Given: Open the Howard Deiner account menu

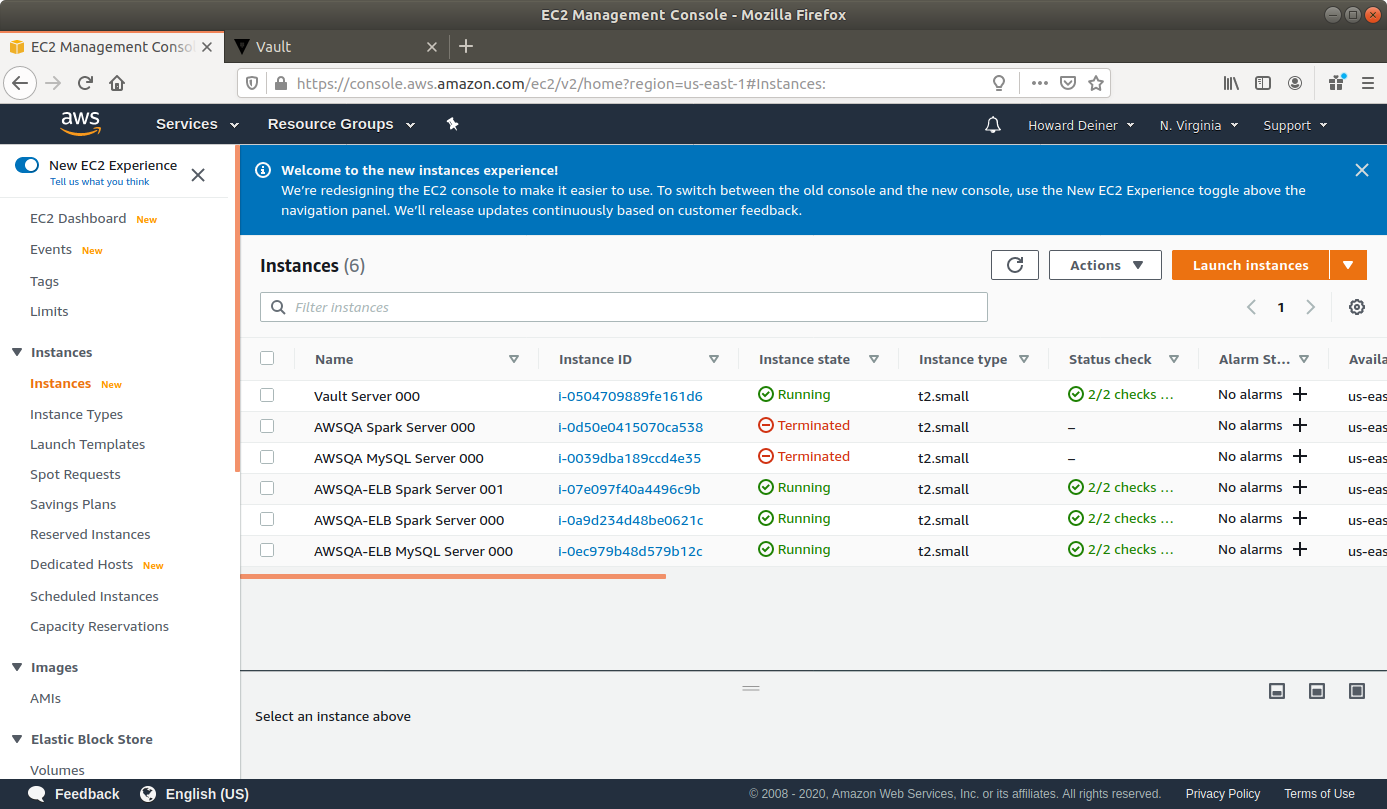Looking at the screenshot, I should pos(1081,125).
